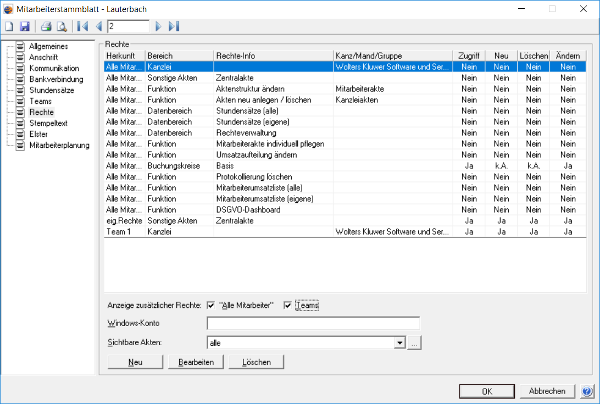Sort by the Bereich column header
600x404 pixels.
click(x=179, y=56)
